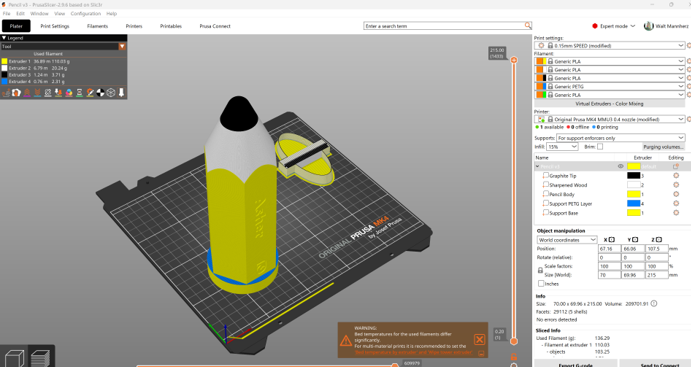The height and width of the screenshot is (367, 691).
Task: Open settings gear for Sharpened Wood part
Action: (676, 185)
